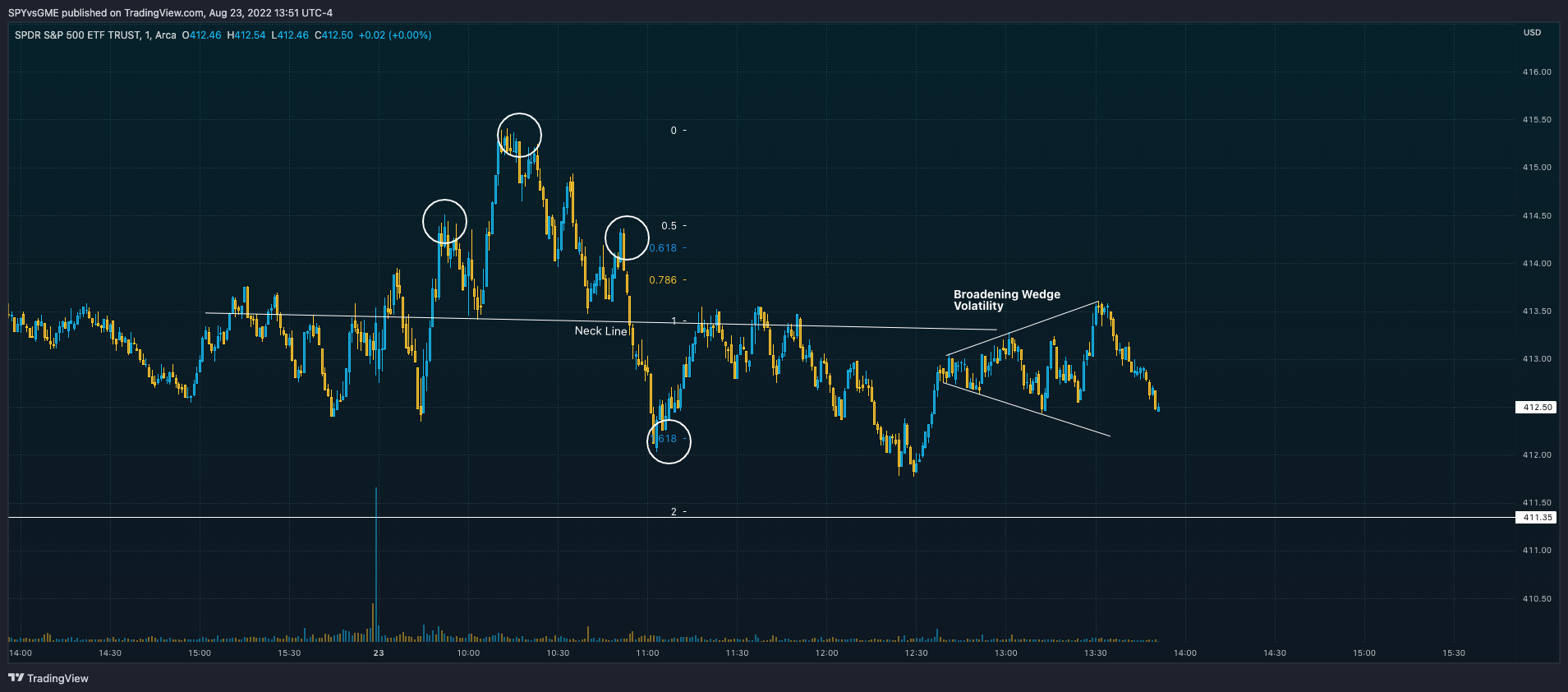Screen dimensions: 1568x692
Task: Click the bold 23 date marker
Action: tap(379, 653)
